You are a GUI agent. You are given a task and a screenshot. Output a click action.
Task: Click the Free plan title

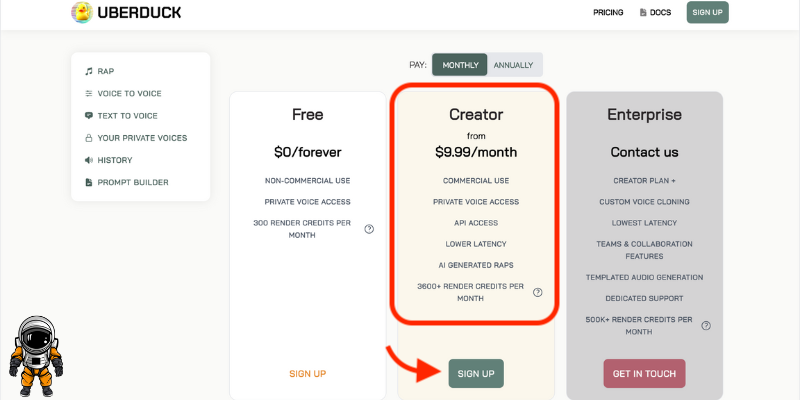click(308, 114)
